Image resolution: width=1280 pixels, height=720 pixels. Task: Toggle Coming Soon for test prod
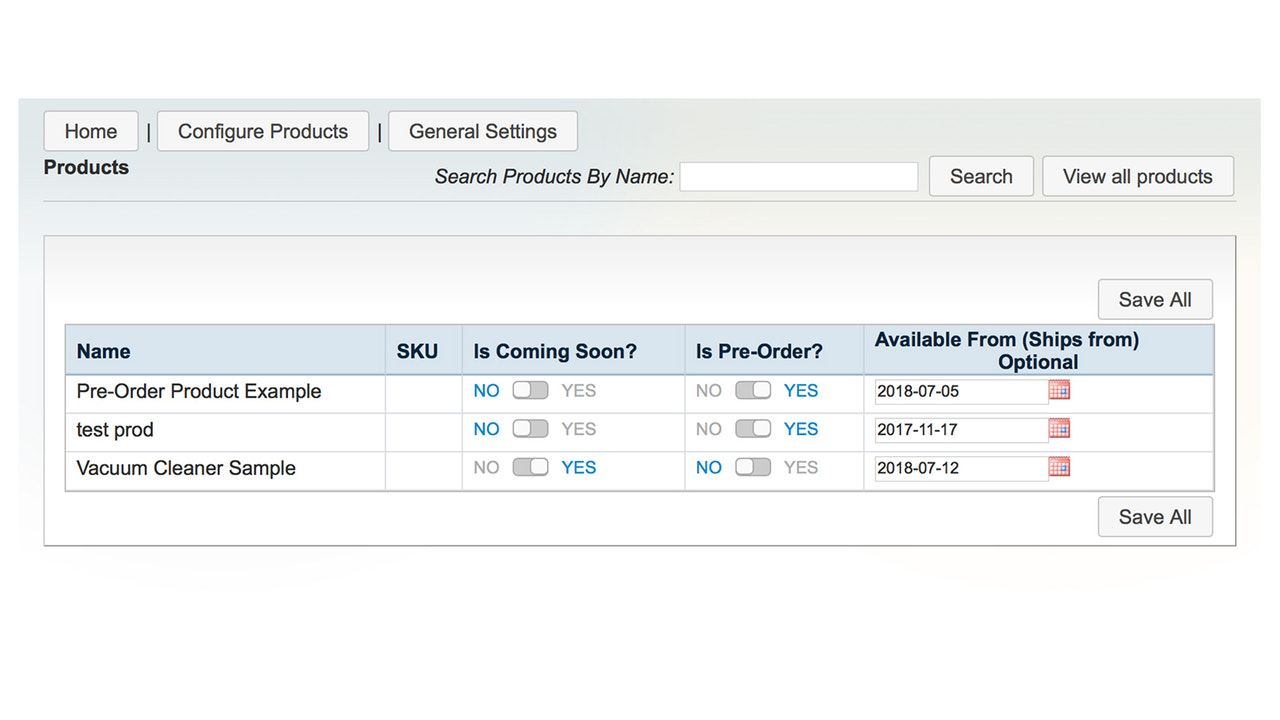(x=530, y=429)
